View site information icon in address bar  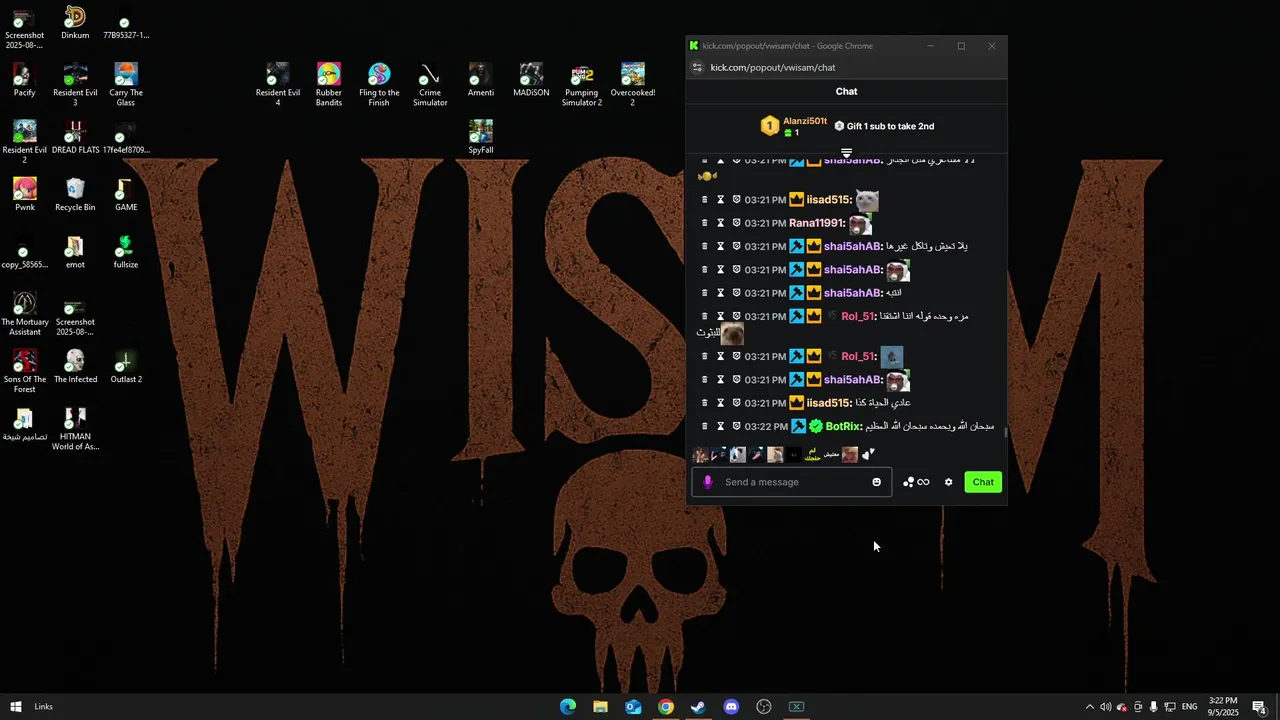(x=697, y=67)
